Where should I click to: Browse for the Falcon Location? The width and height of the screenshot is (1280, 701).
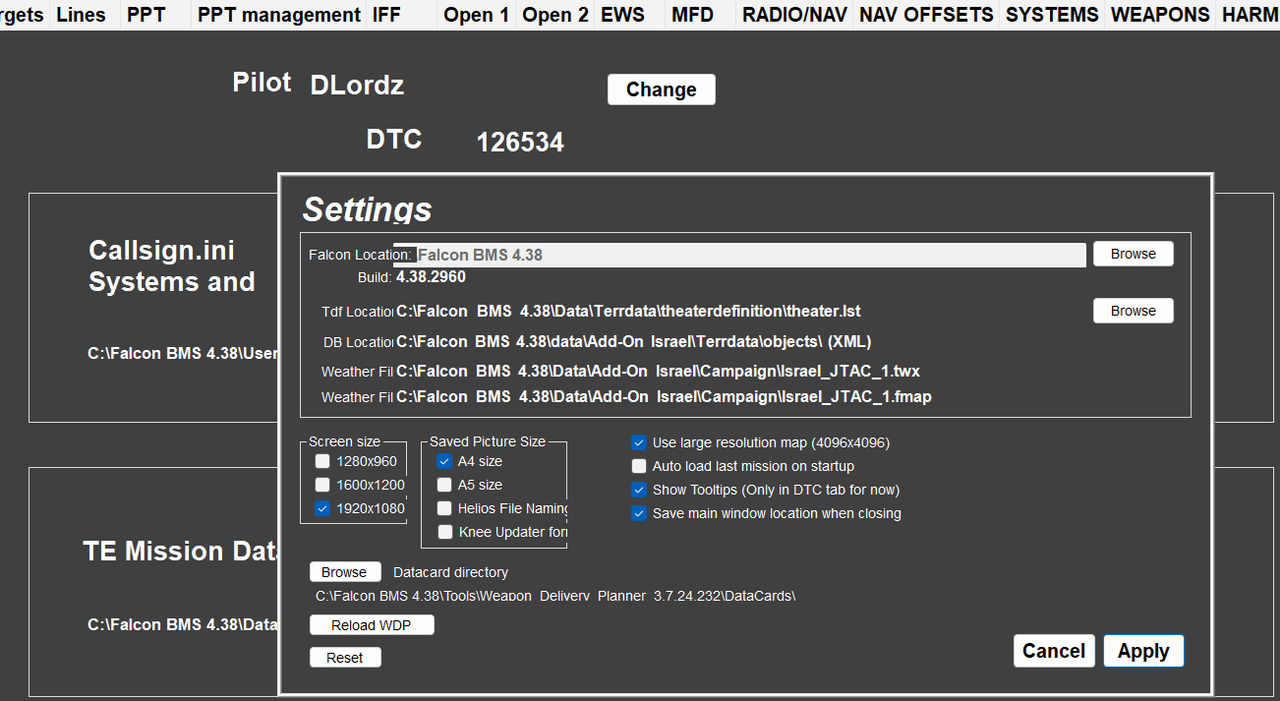(1133, 254)
